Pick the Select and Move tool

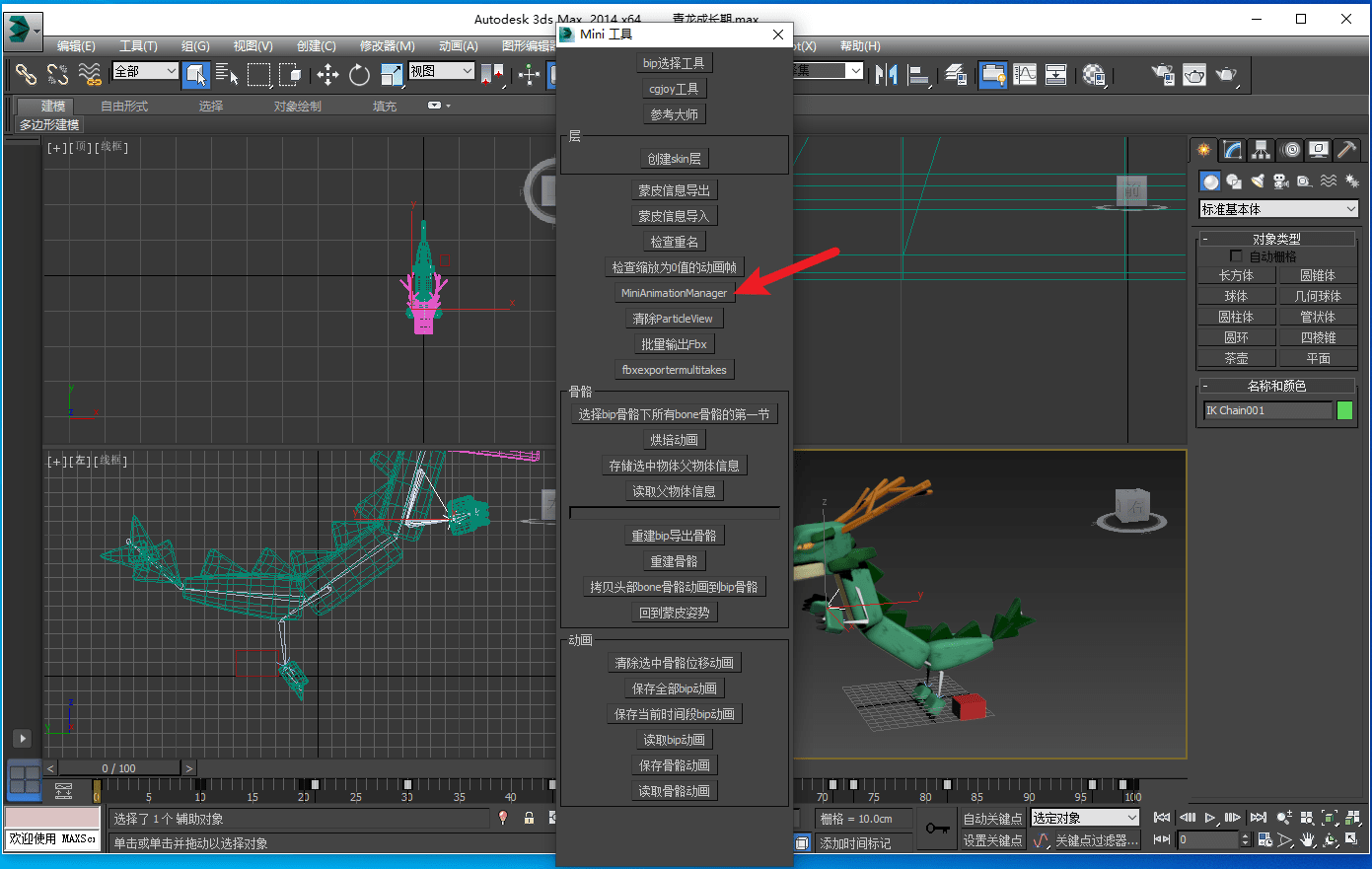point(328,74)
